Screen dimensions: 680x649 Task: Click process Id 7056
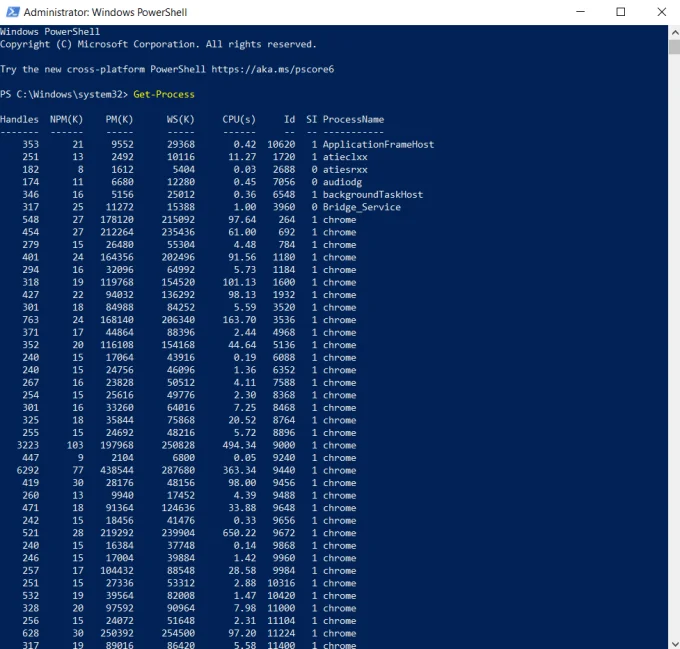tap(284, 182)
